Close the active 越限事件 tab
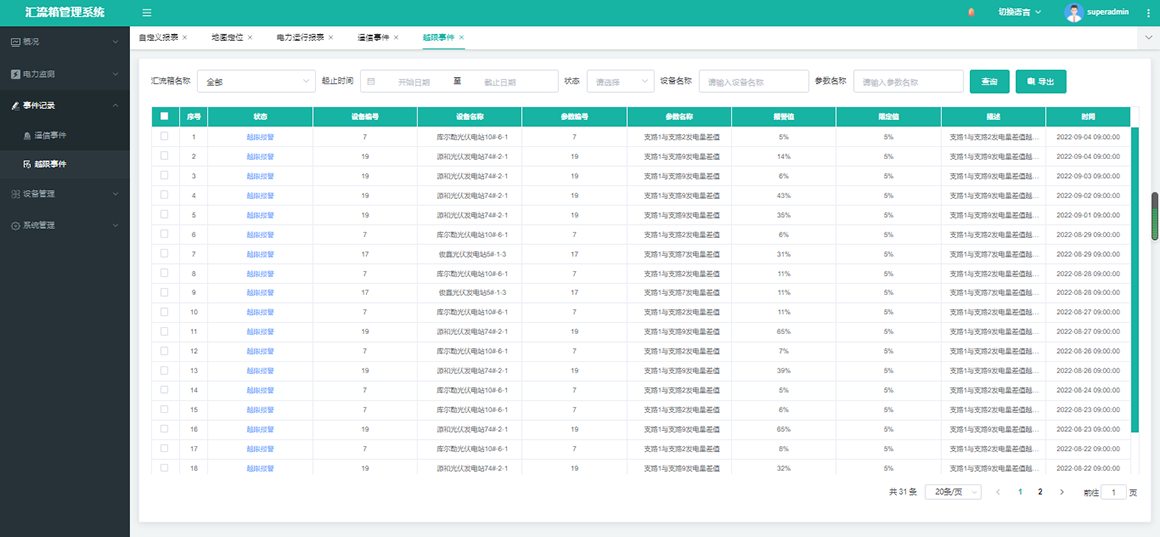This screenshot has height=537, width=1160. [462, 37]
